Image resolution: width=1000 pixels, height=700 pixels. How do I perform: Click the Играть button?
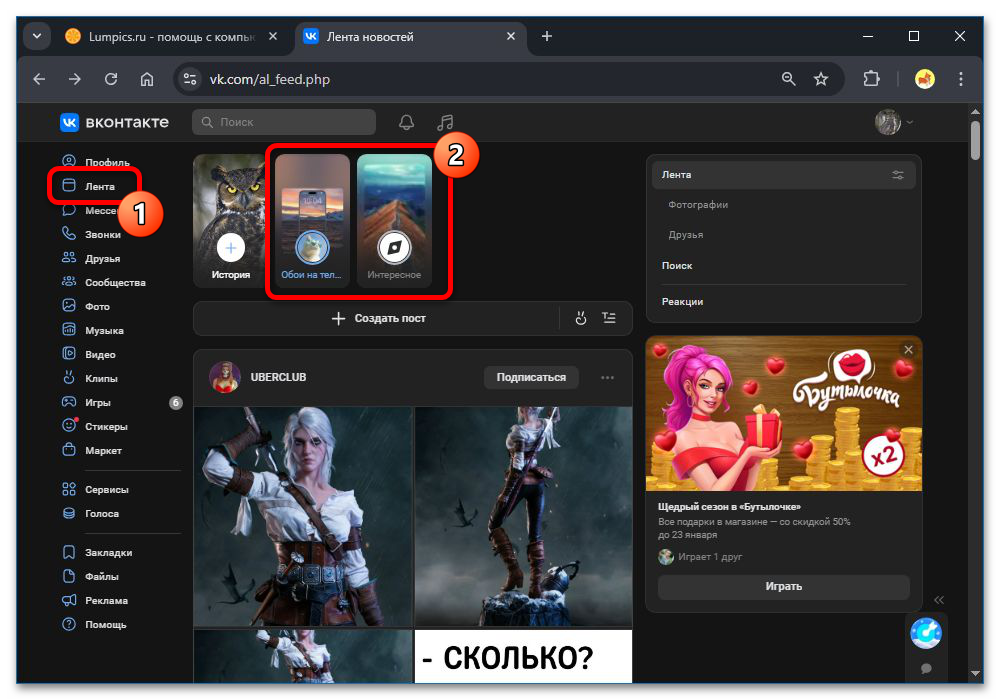tap(783, 587)
